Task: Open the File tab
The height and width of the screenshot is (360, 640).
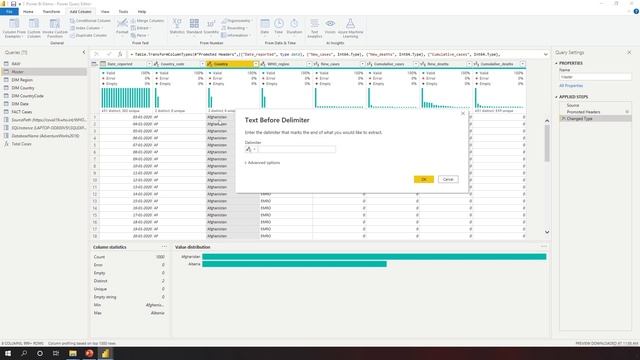Action: click(x=9, y=12)
